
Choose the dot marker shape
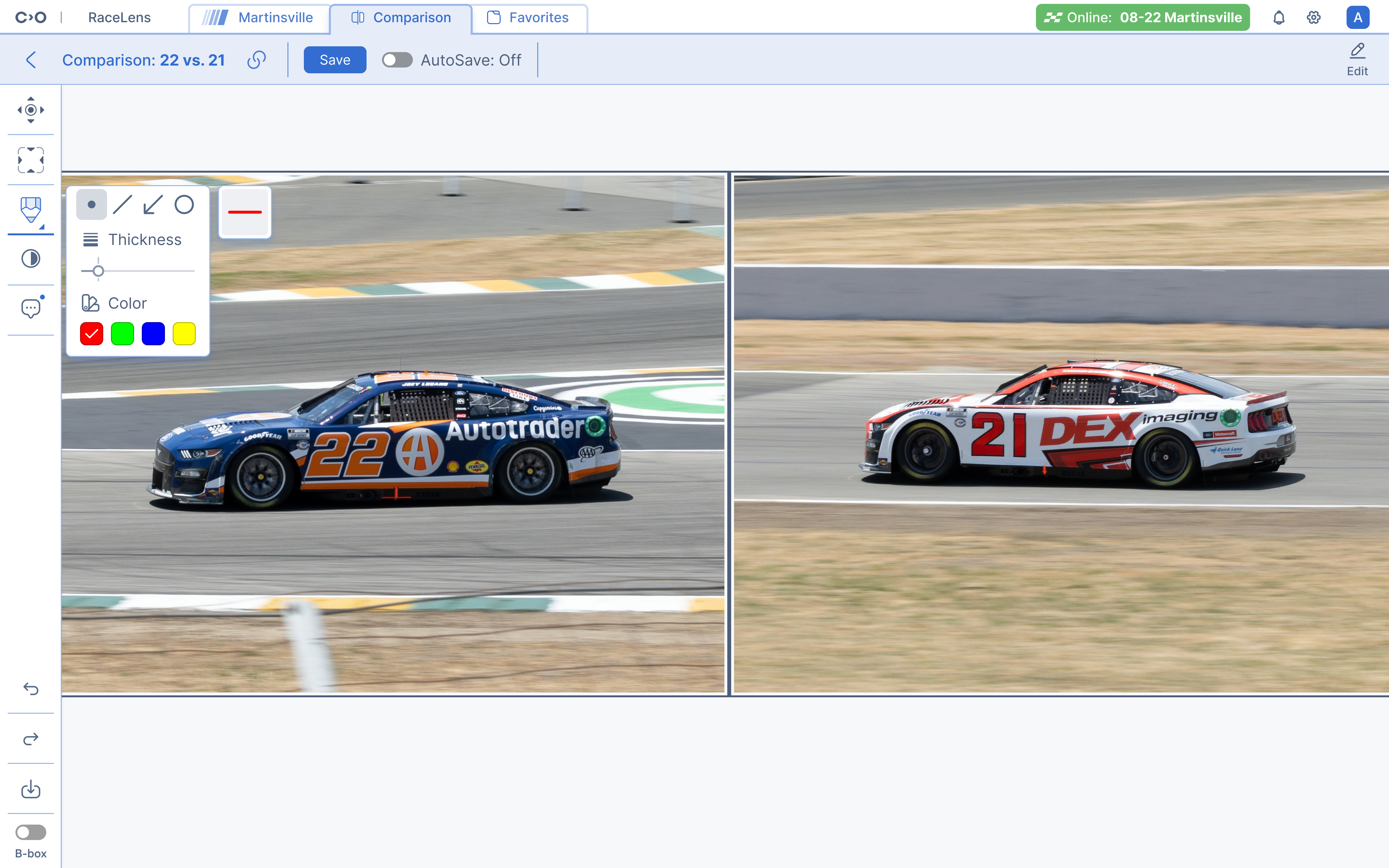91,204
